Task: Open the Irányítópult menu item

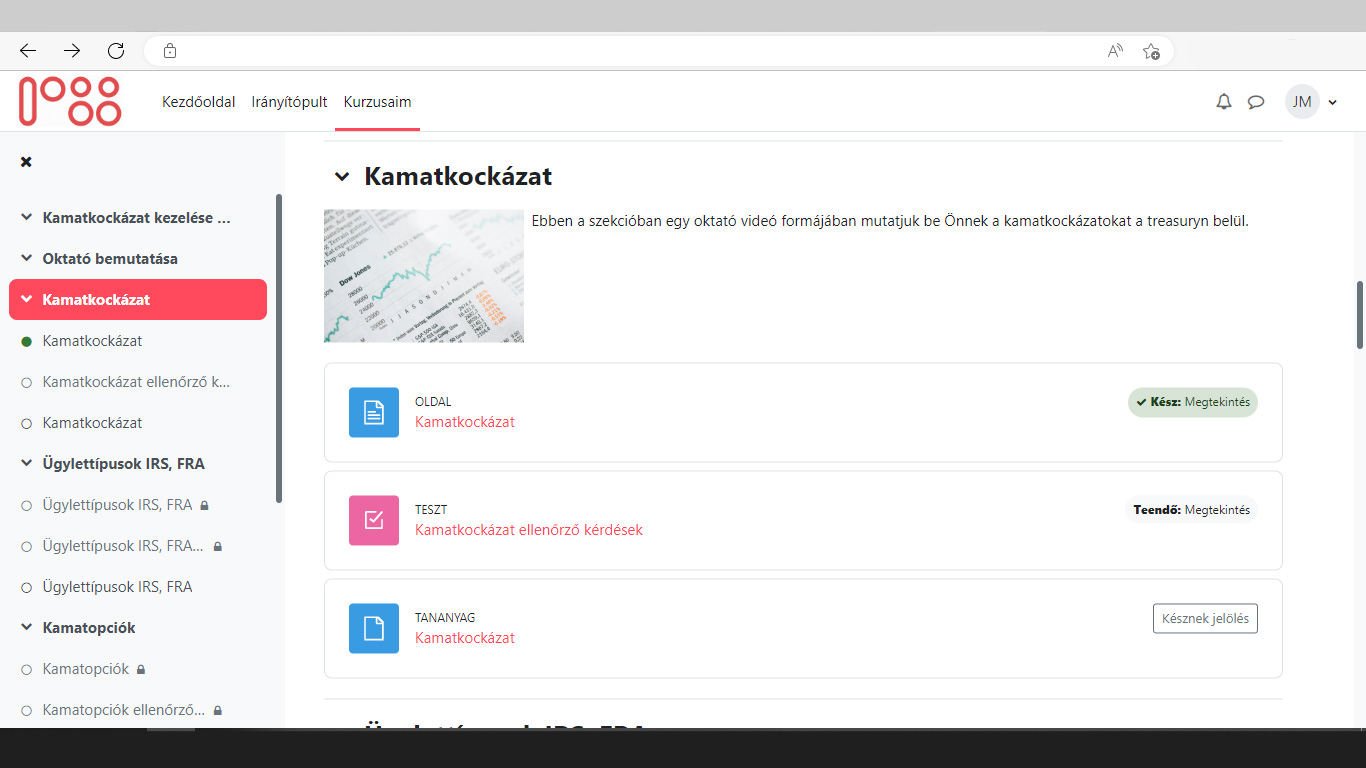Action: click(288, 101)
